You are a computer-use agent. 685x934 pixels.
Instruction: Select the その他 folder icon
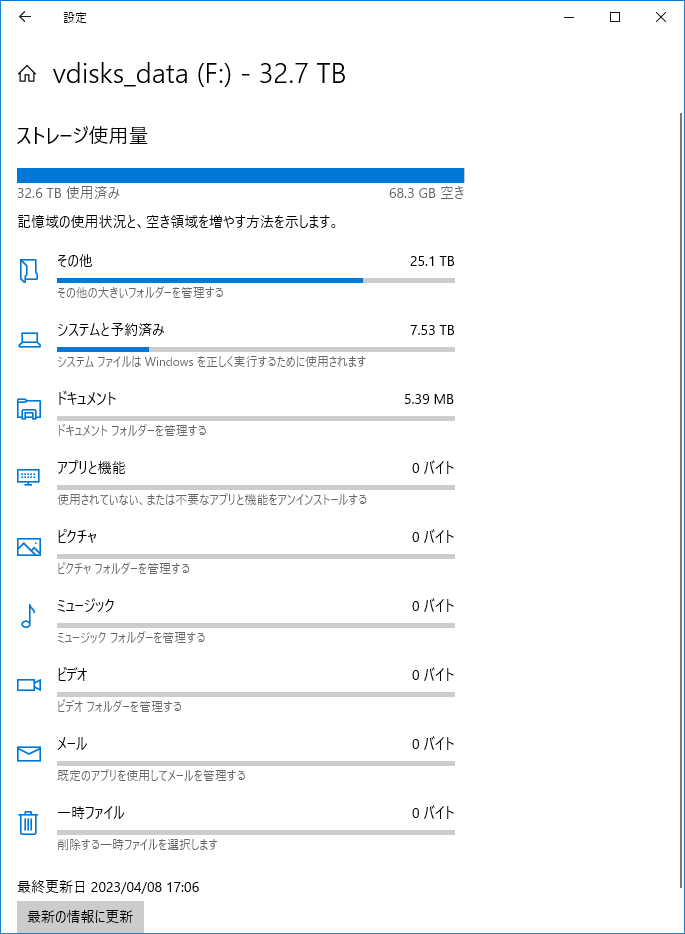point(29,270)
